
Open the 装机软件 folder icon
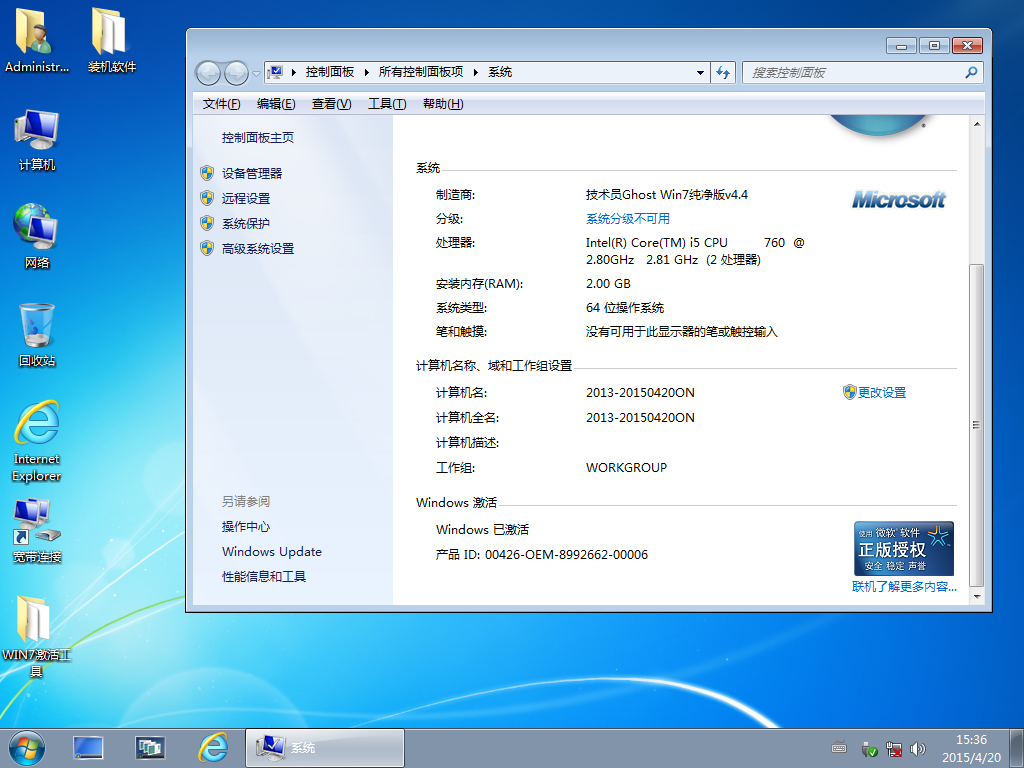[x=112, y=39]
